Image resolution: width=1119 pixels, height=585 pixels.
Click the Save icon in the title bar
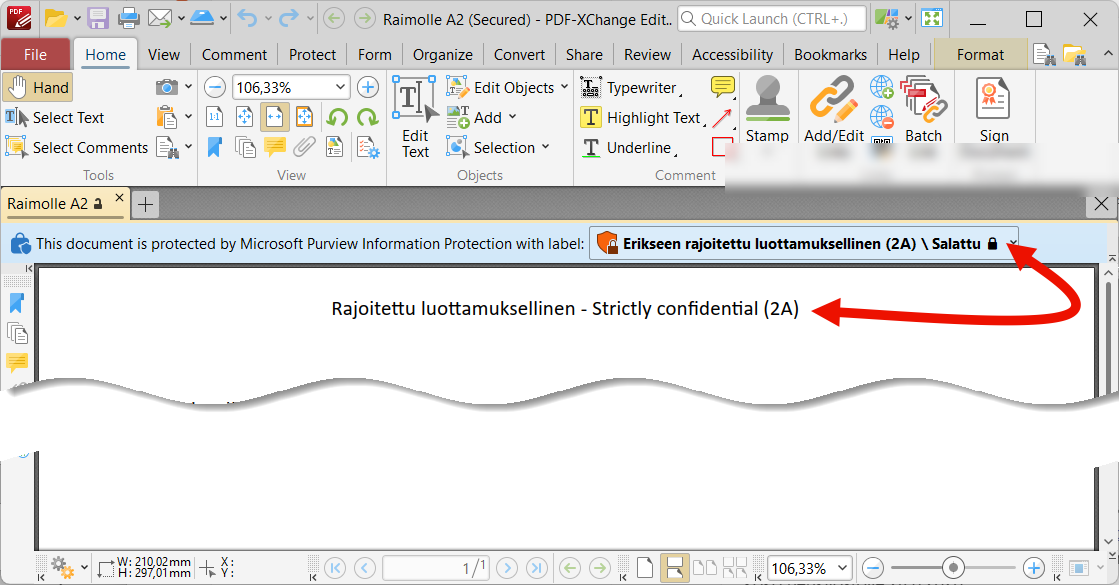[98, 18]
